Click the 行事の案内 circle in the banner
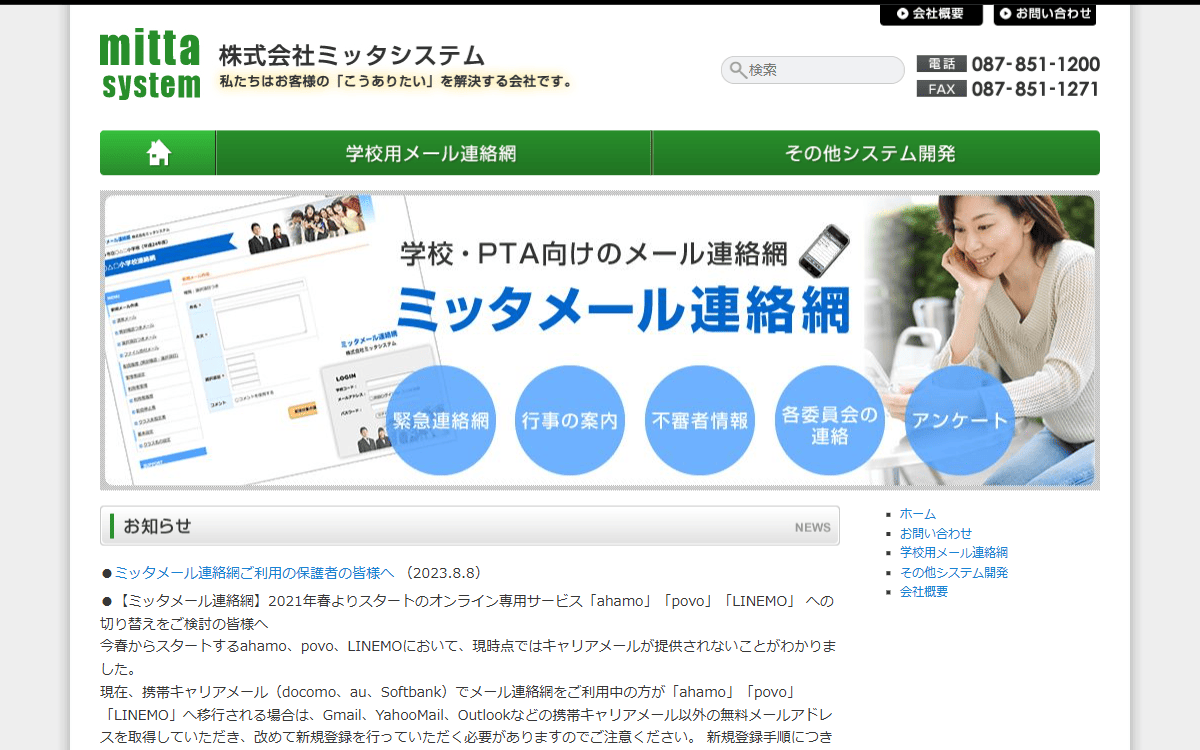This screenshot has width=1200, height=750. [570, 420]
